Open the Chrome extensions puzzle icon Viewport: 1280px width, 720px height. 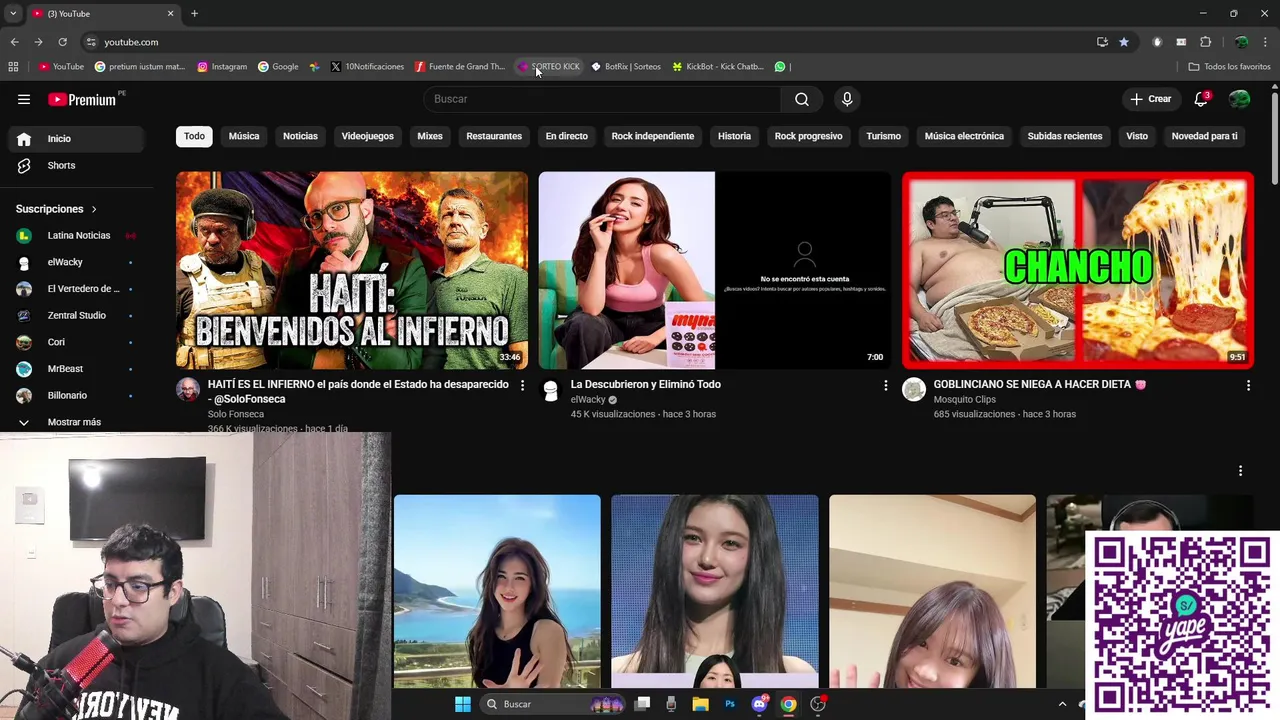click(x=1205, y=42)
